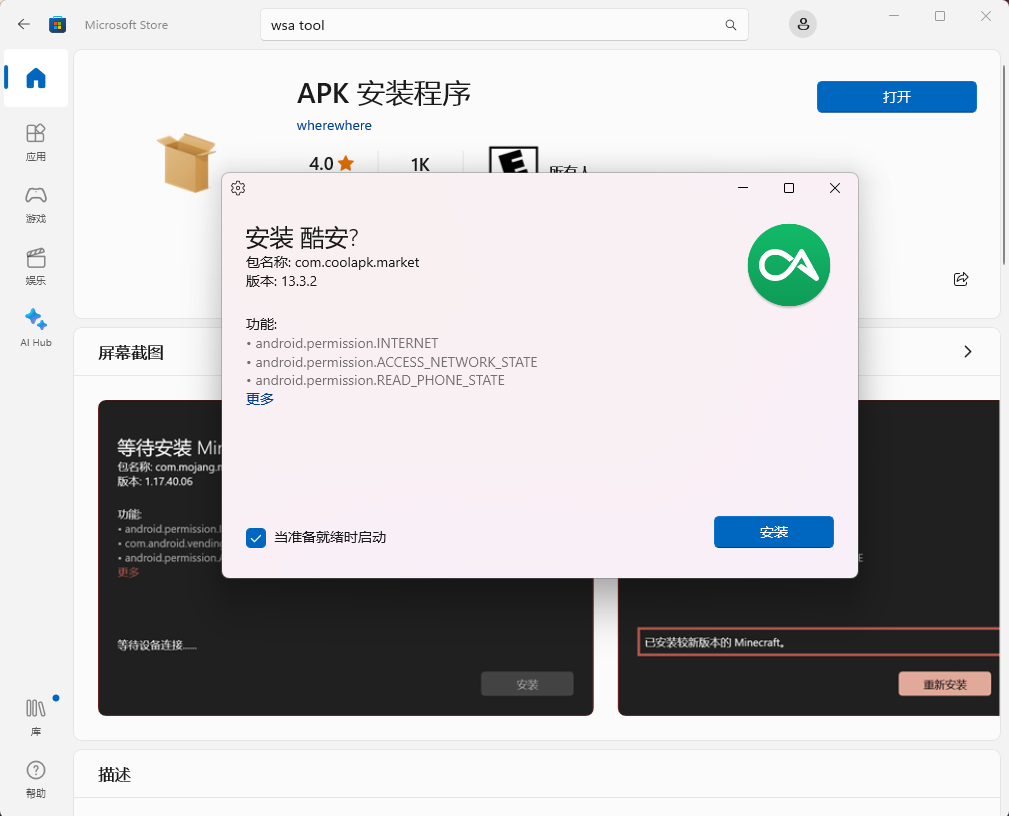Click the 安装 install button
Viewport: 1009px width, 816px height.
coord(773,532)
